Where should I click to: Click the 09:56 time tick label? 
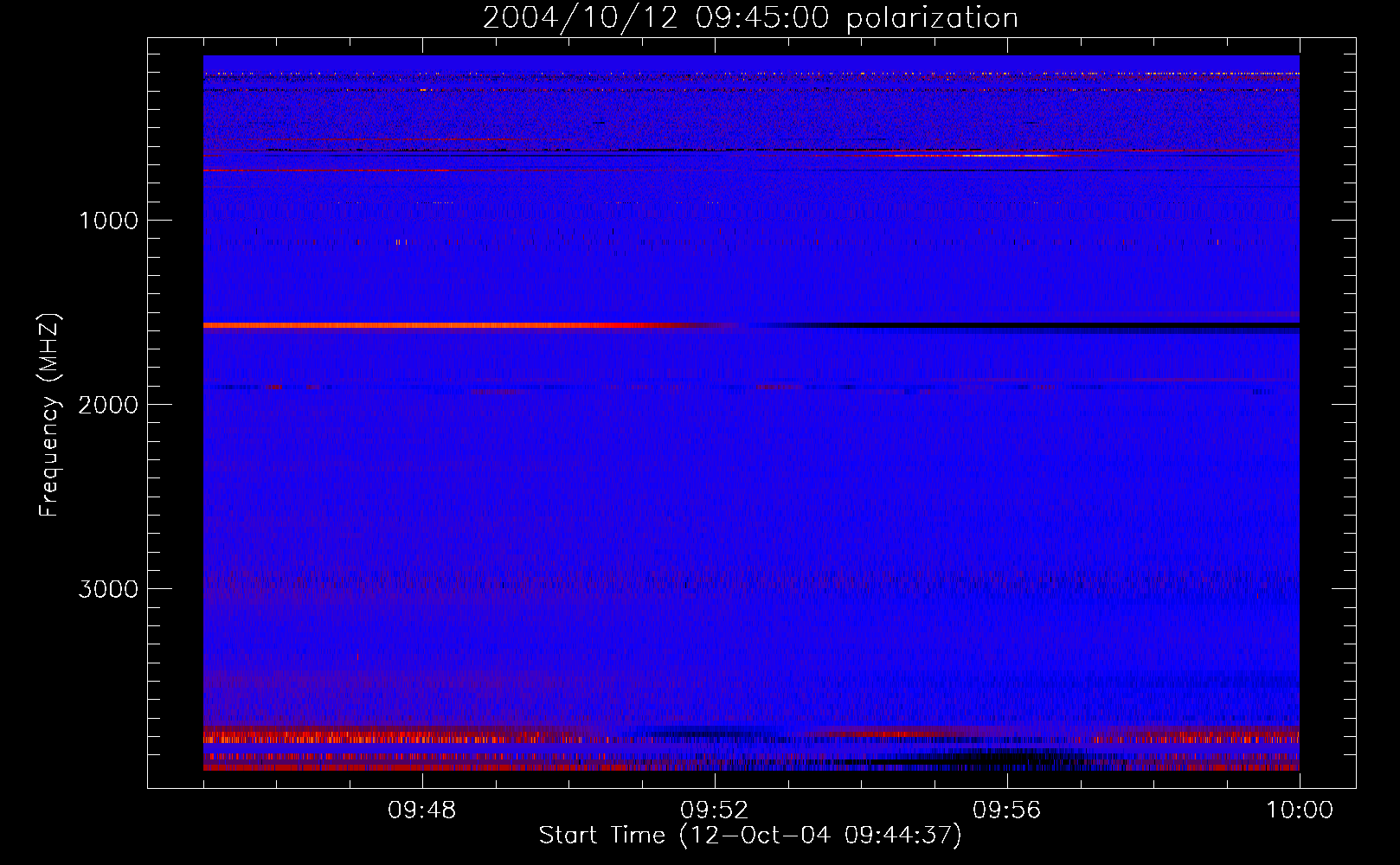1006,811
